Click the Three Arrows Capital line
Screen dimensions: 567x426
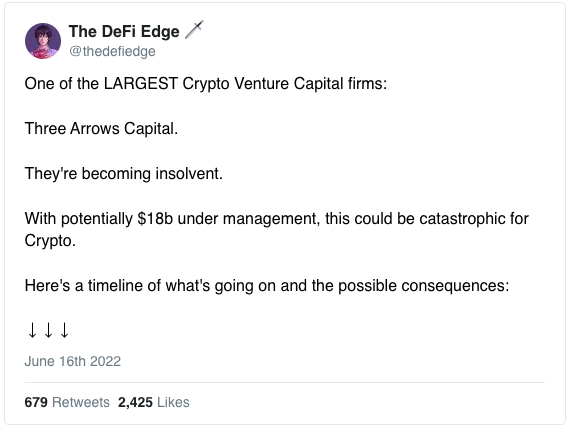101,128
